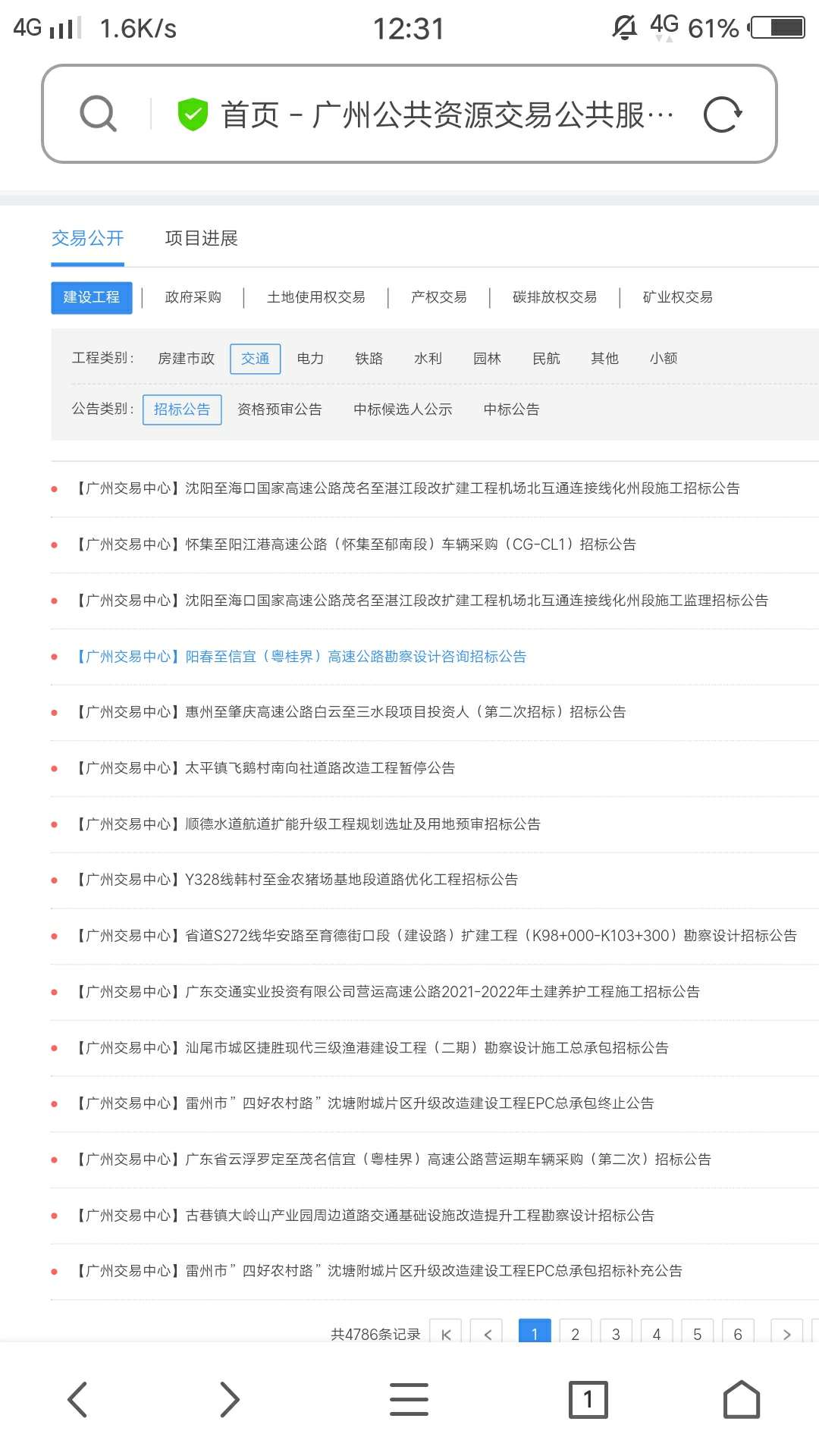The image size is (819, 1456).
Task: Select the 招标公告 announcement type filter
Action: [182, 409]
